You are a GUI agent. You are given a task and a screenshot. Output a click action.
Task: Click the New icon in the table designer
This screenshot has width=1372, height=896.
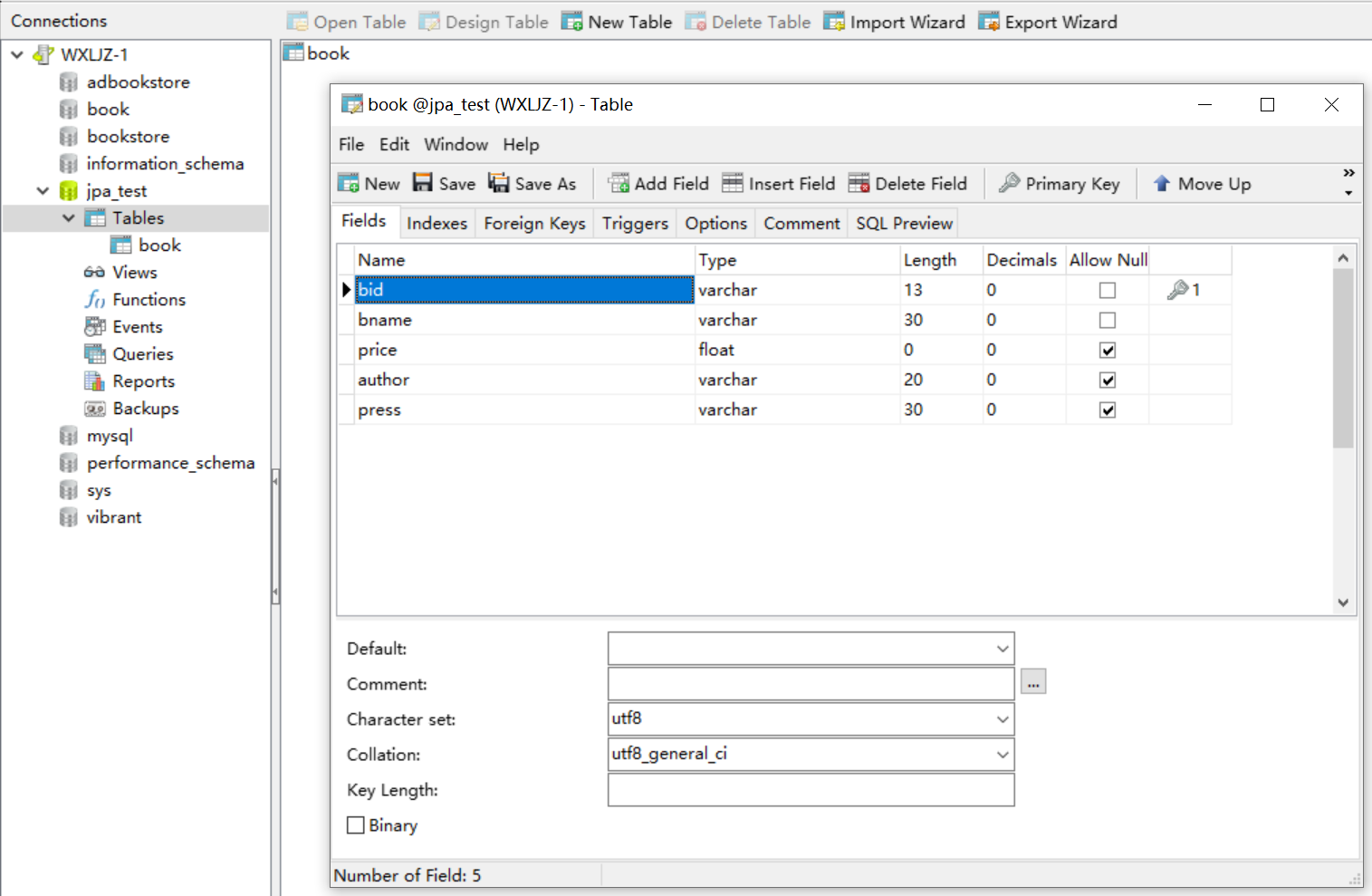point(349,183)
